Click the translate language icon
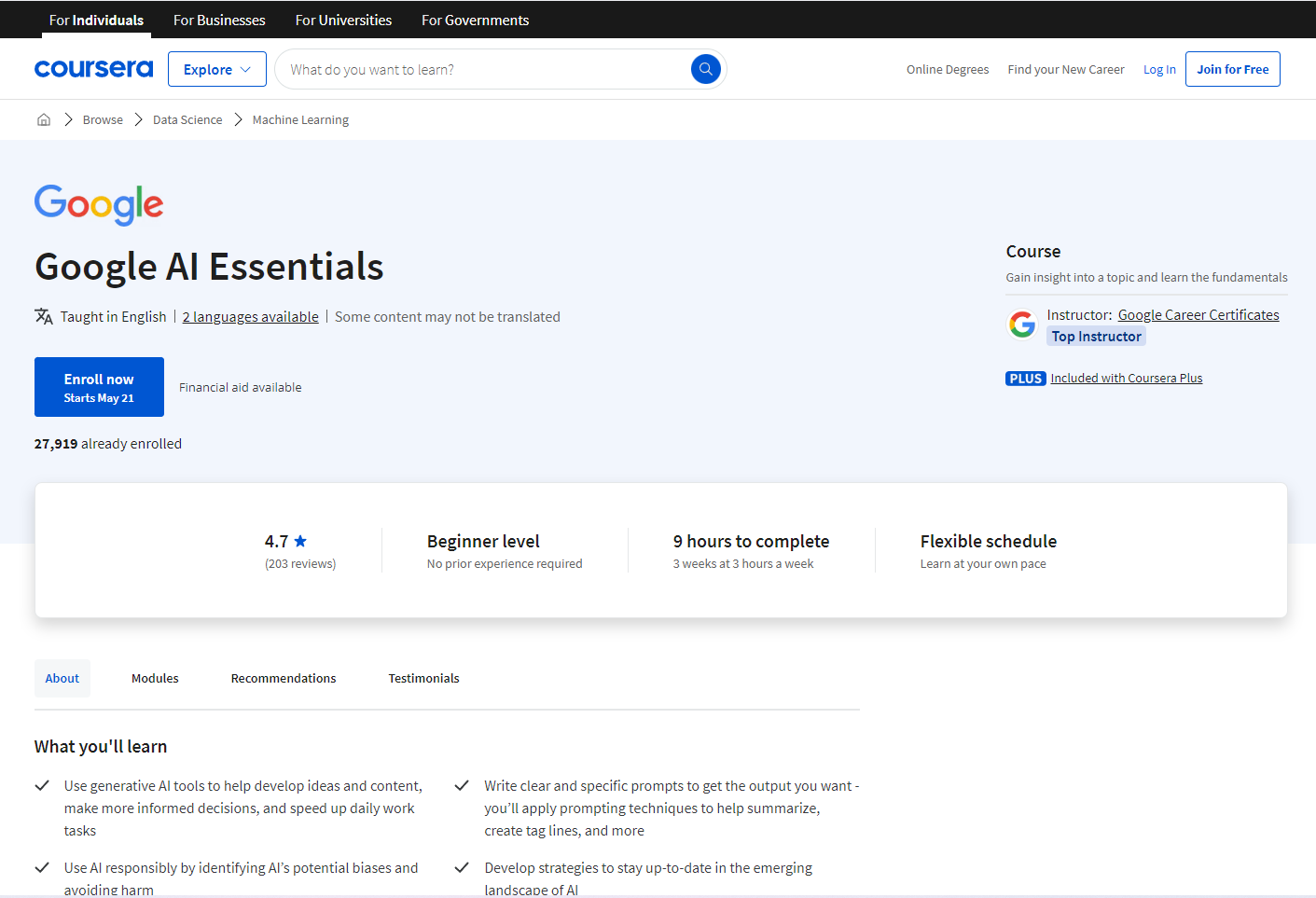 coord(44,316)
